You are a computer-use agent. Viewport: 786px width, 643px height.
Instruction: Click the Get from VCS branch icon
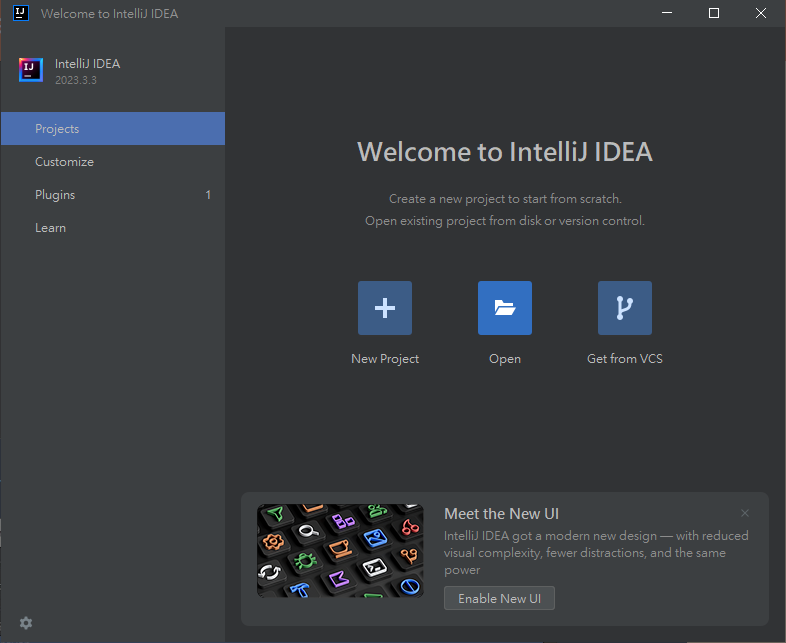click(x=625, y=308)
